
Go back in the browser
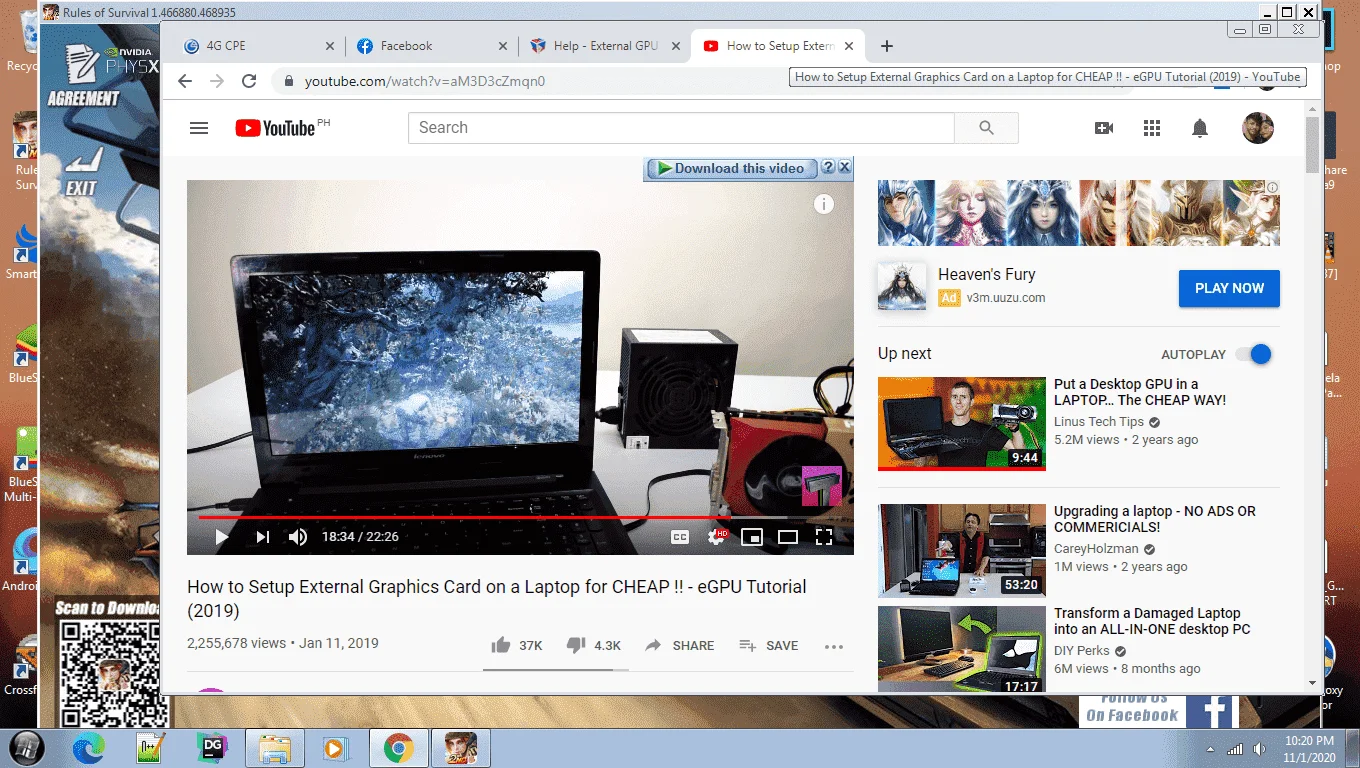184,81
